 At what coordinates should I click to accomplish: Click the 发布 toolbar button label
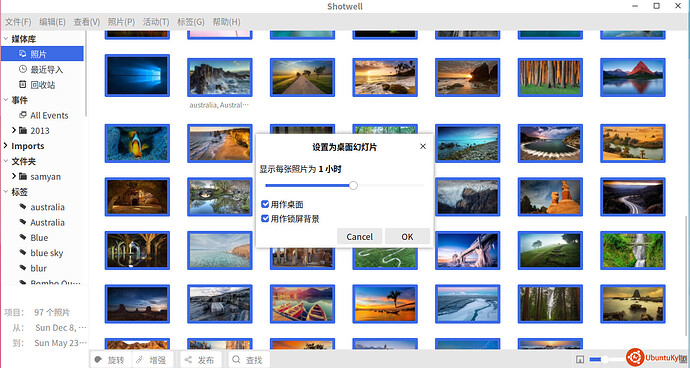point(206,360)
